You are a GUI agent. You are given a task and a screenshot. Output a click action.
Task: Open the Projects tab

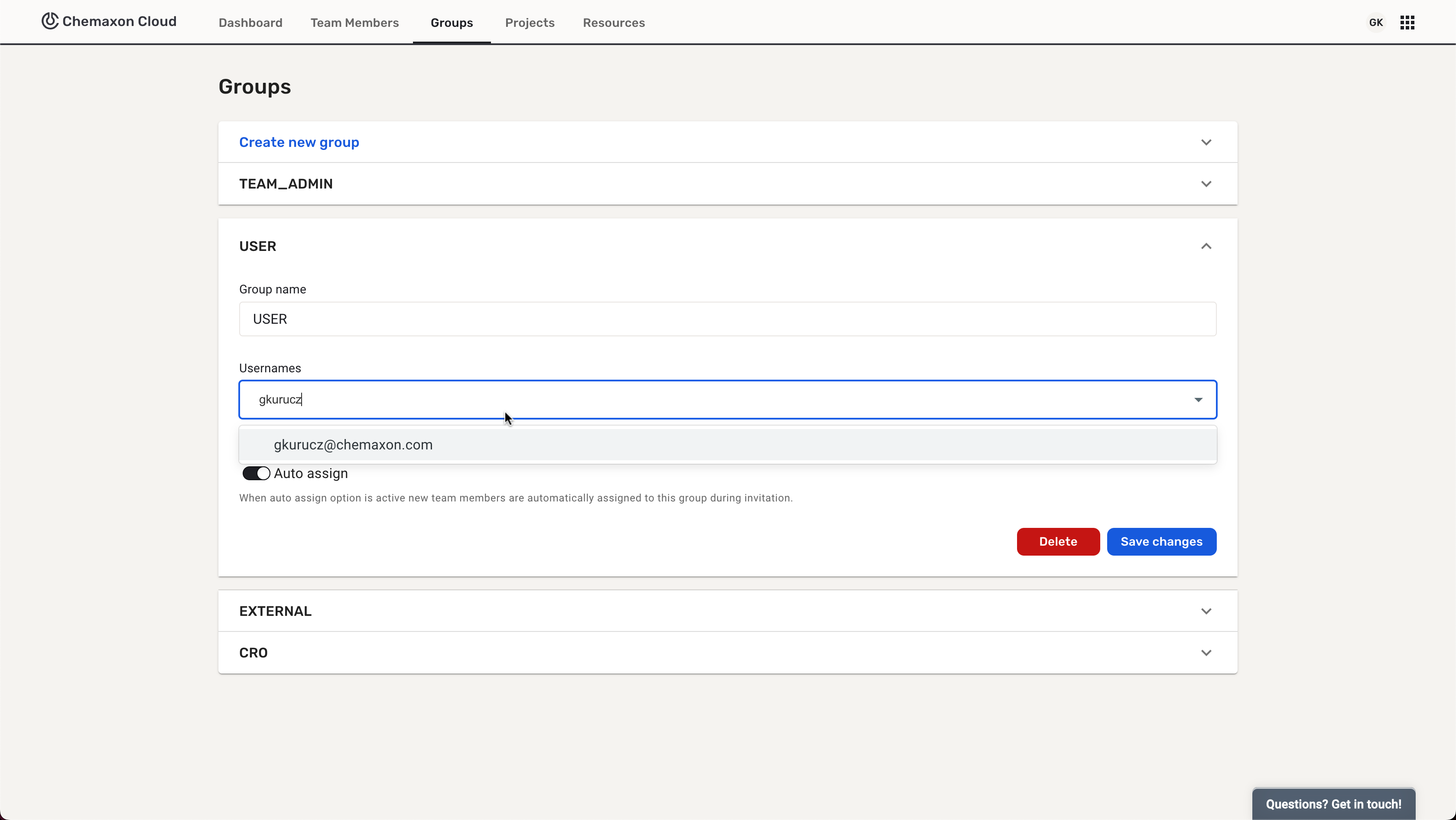pos(530,23)
